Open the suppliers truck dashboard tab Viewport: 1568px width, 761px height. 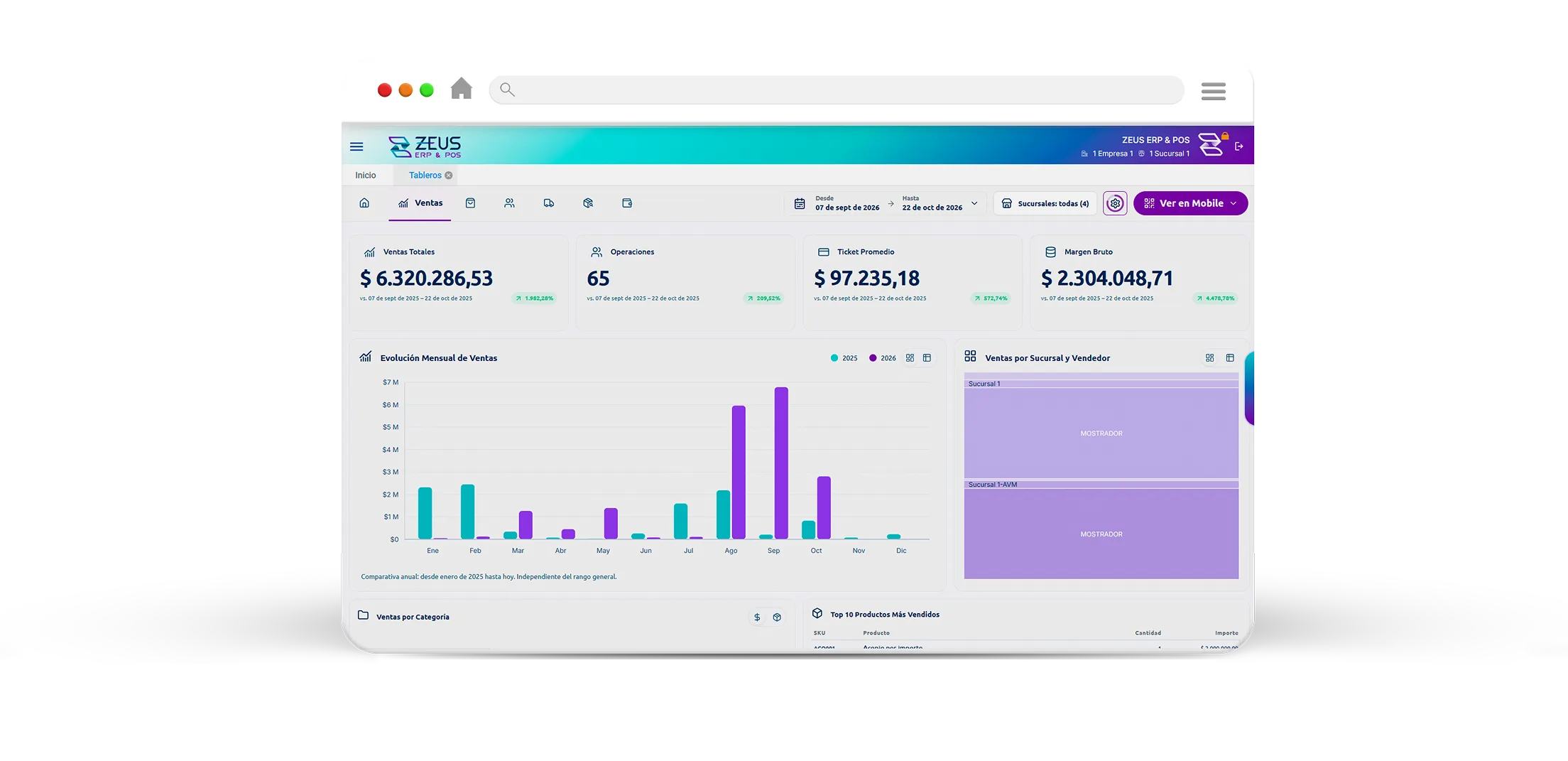549,203
